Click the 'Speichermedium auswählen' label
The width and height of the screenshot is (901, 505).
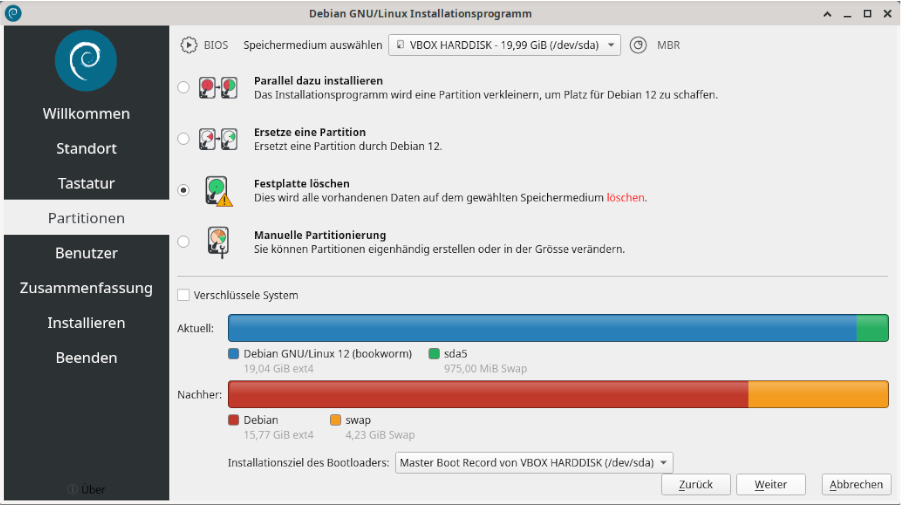click(313, 45)
